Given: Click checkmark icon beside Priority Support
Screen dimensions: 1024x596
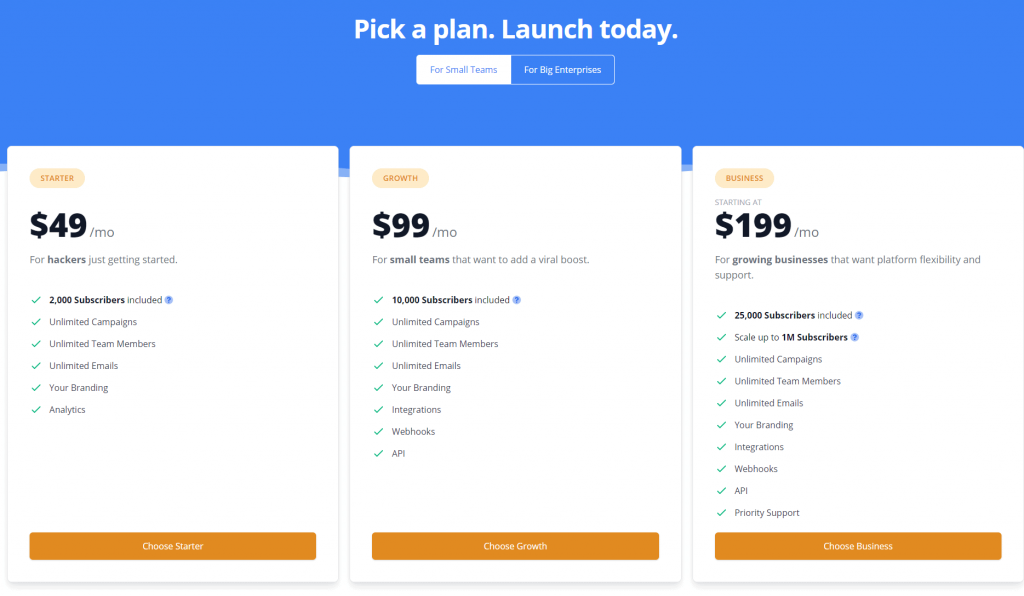Looking at the screenshot, I should tap(722, 513).
